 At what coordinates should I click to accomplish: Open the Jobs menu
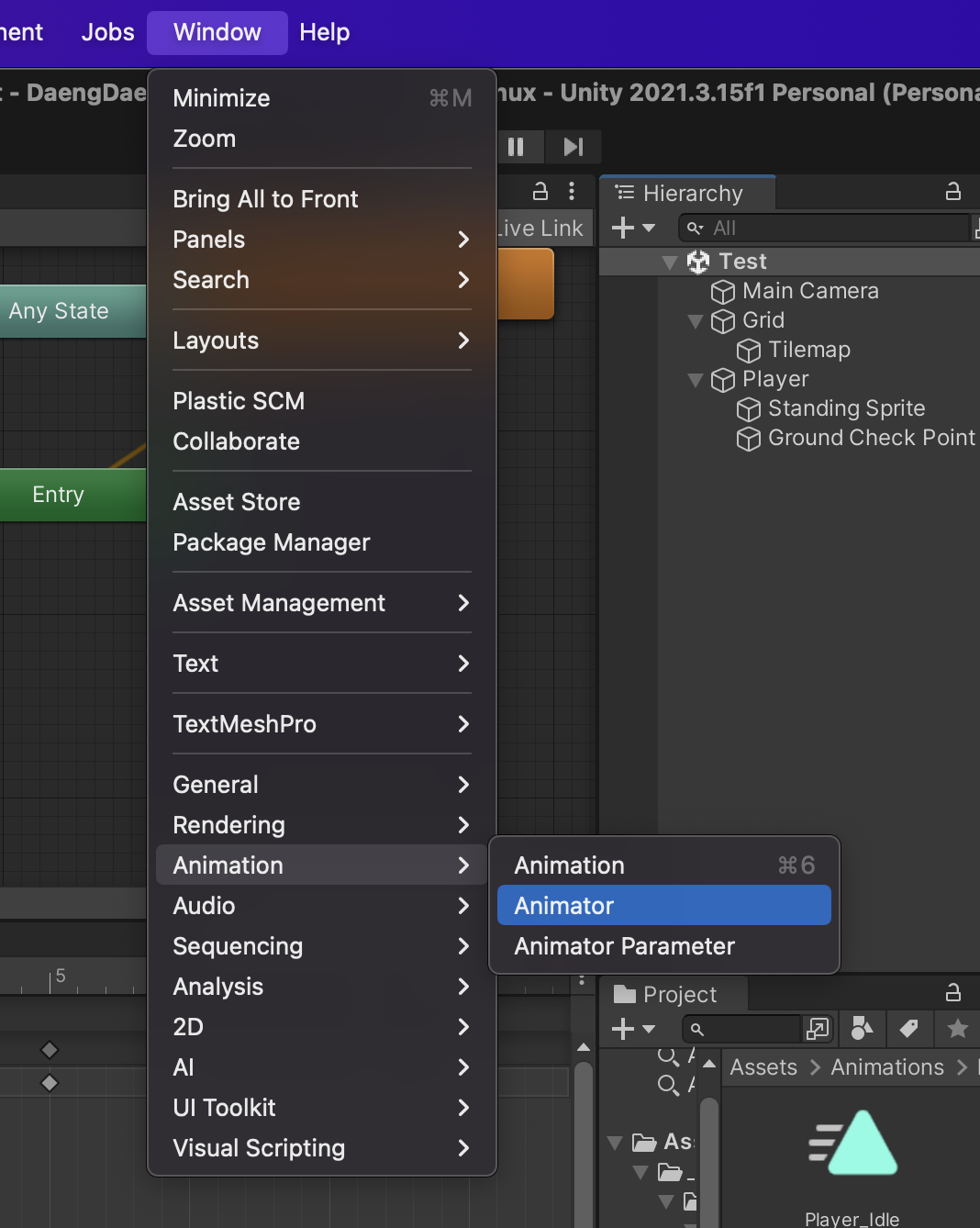(x=107, y=32)
